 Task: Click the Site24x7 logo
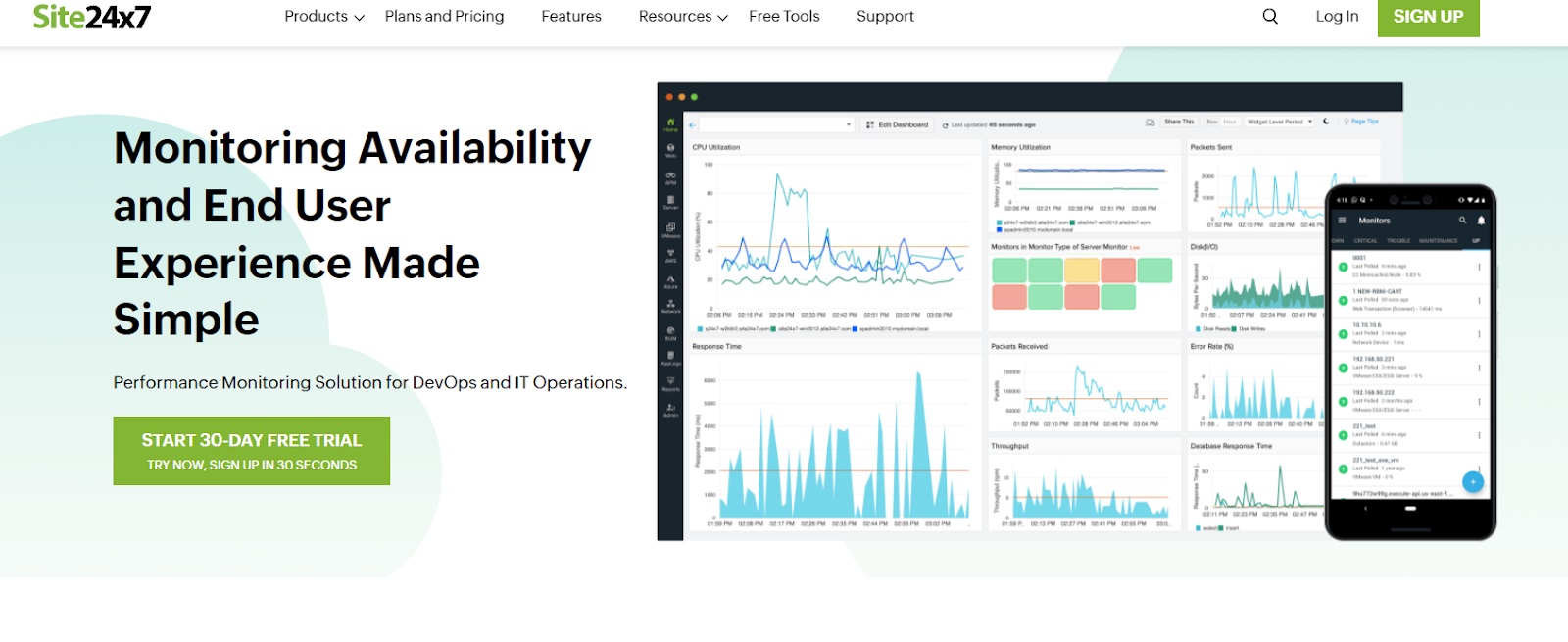[92, 16]
